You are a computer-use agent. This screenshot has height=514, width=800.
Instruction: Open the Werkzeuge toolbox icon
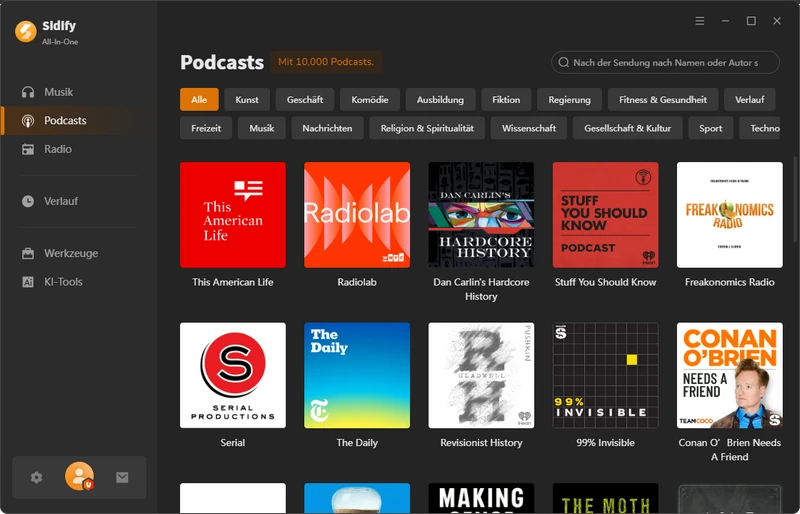[28, 253]
